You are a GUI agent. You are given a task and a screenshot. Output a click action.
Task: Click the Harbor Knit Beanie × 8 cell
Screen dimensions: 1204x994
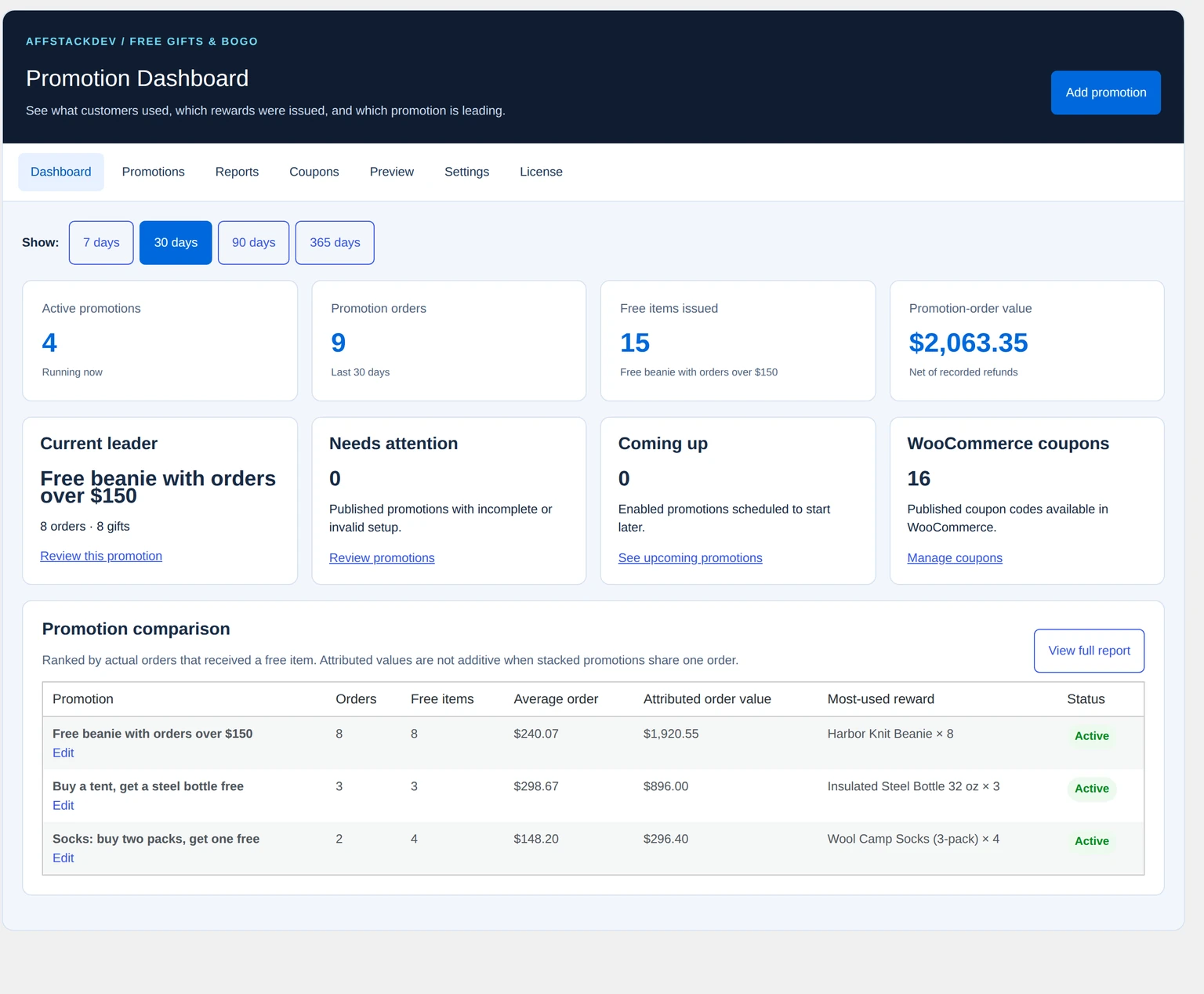[x=890, y=734]
